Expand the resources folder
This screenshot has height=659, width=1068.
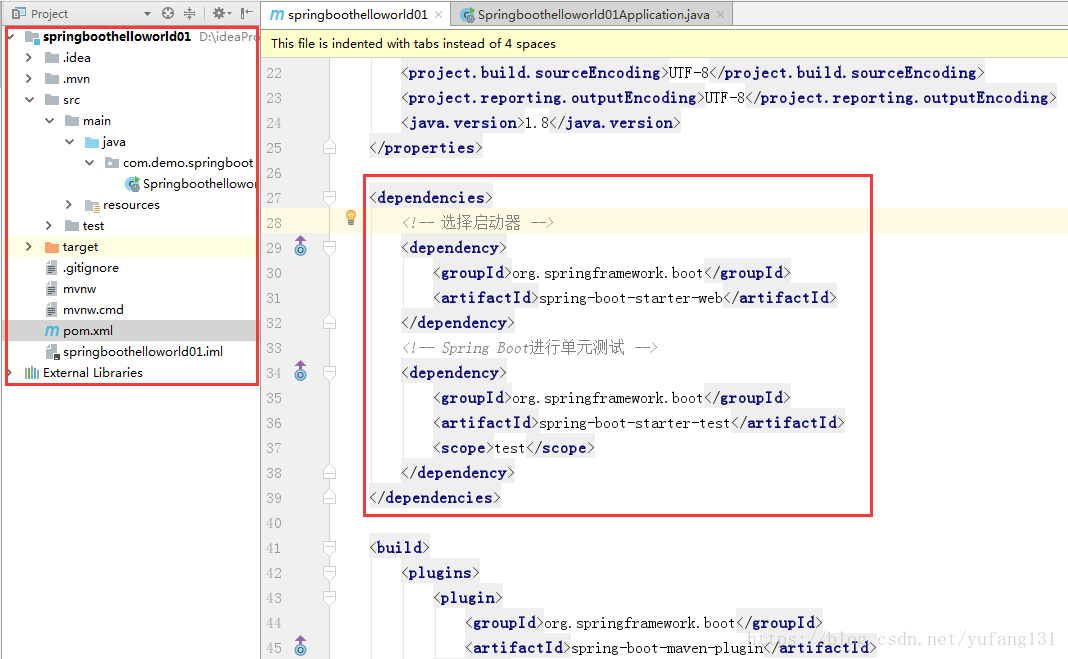69,204
